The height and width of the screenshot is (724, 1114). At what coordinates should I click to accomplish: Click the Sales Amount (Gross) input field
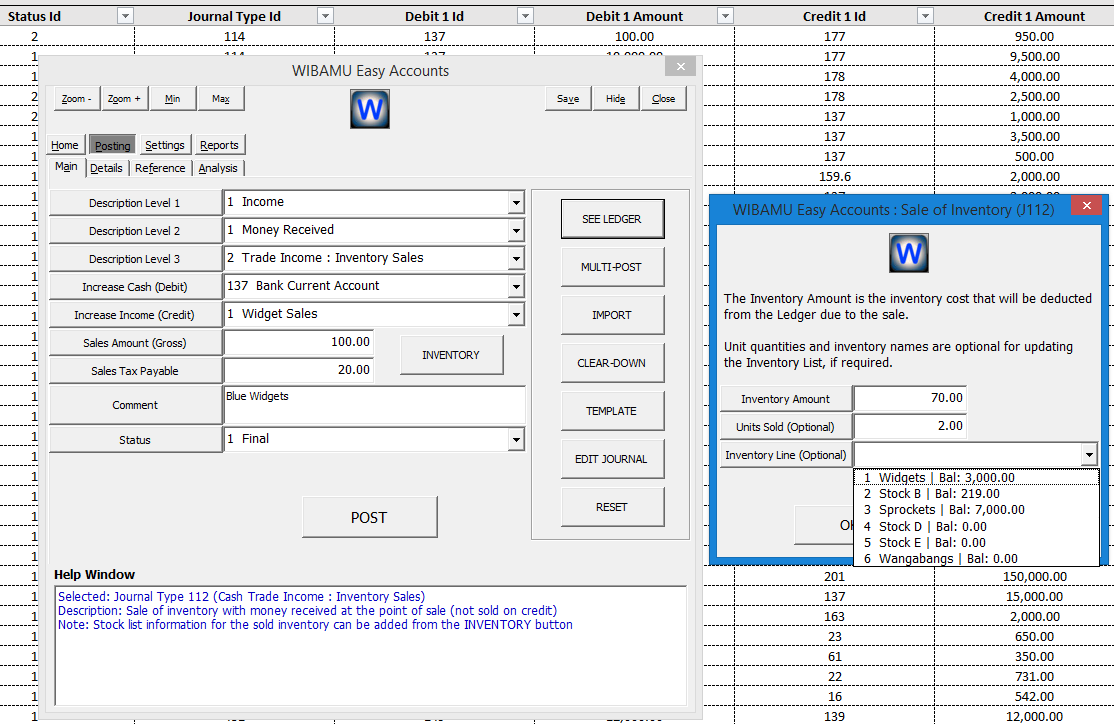pos(299,342)
